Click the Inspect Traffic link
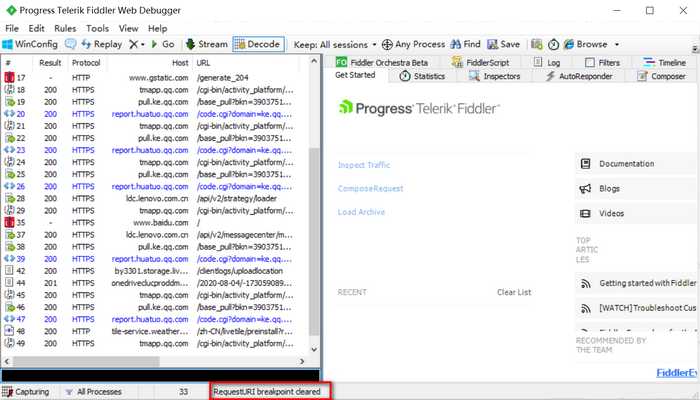 364,165
